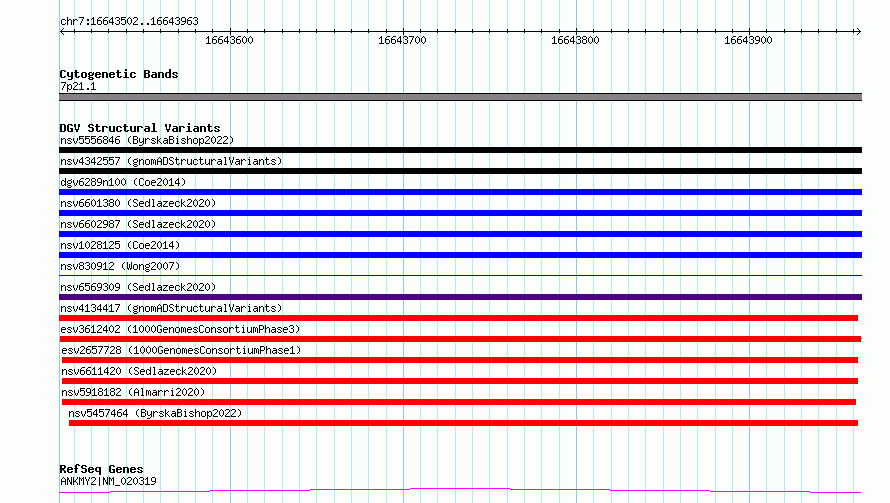Click the 16643700 ruler position
The width and height of the screenshot is (890, 503).
402,40
